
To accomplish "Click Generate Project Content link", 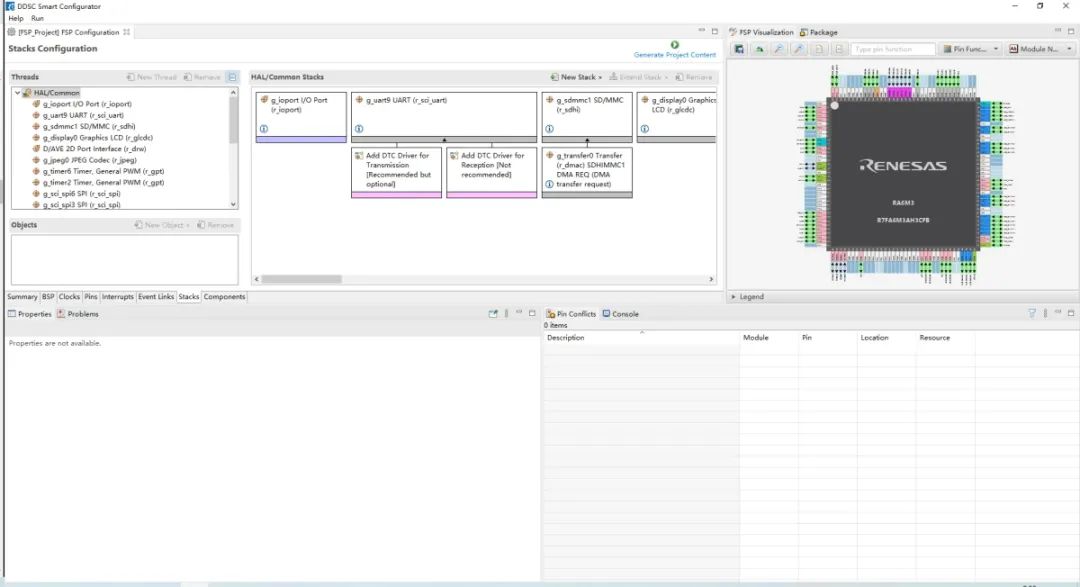I will 674,55.
